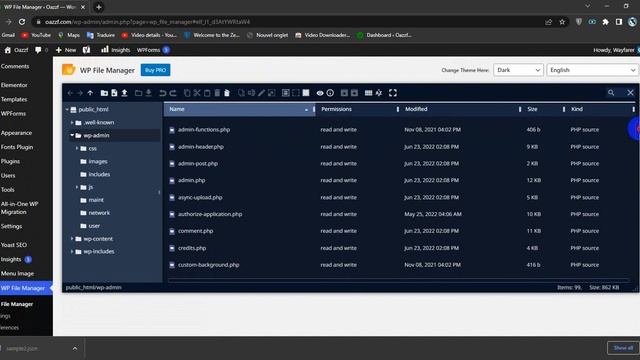The image size is (640, 360).
Task: Expand the css folder arrow
Action: point(77,149)
